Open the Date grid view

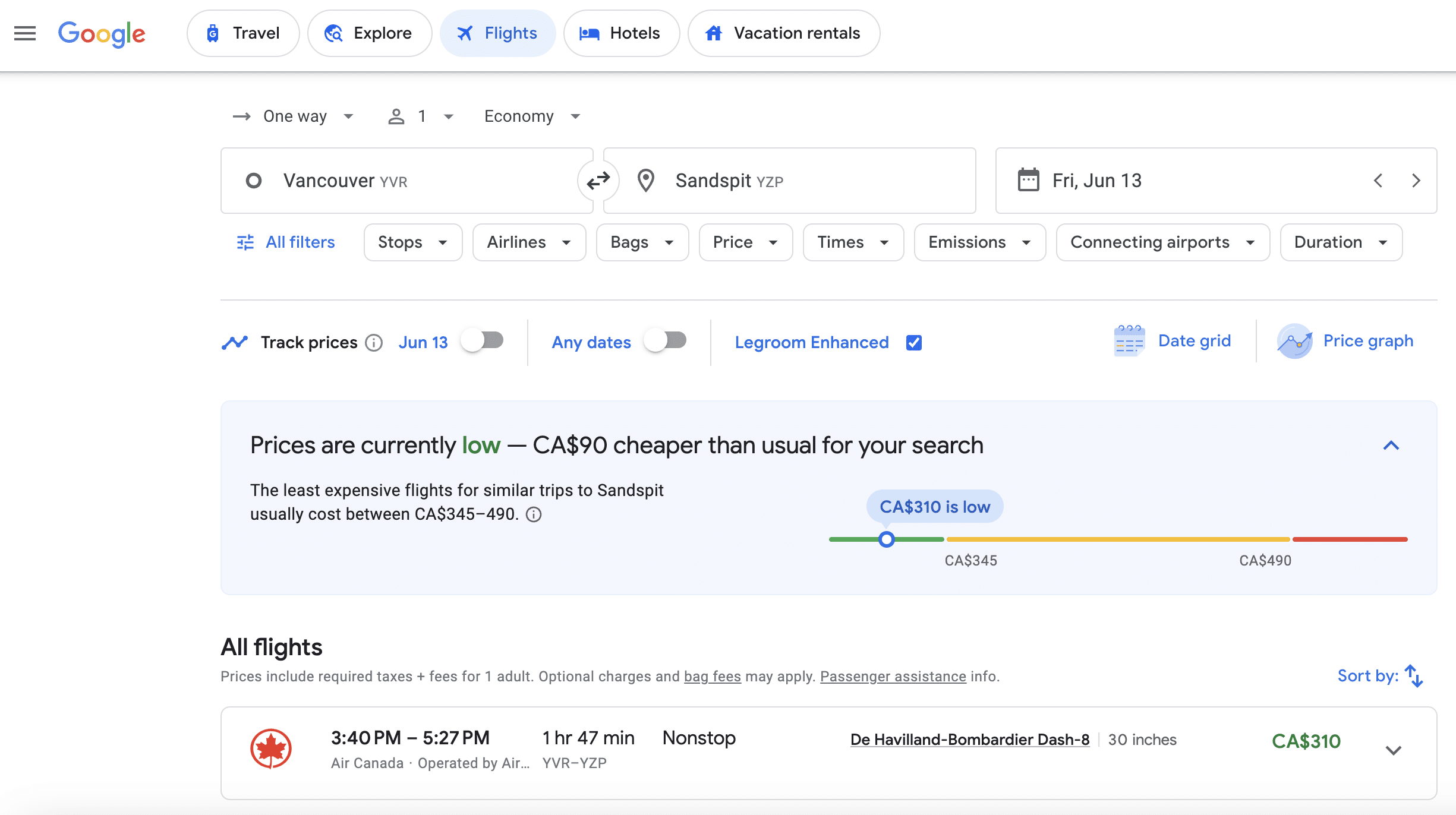1172,342
